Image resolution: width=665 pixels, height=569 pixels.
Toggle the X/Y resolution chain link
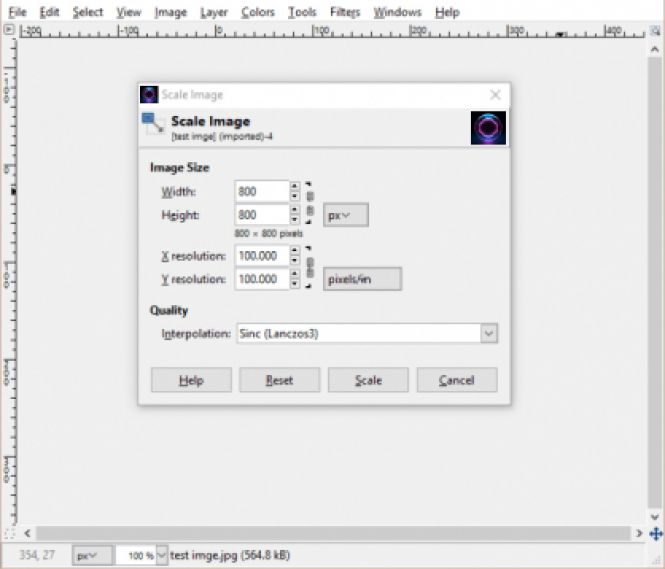pos(310,267)
